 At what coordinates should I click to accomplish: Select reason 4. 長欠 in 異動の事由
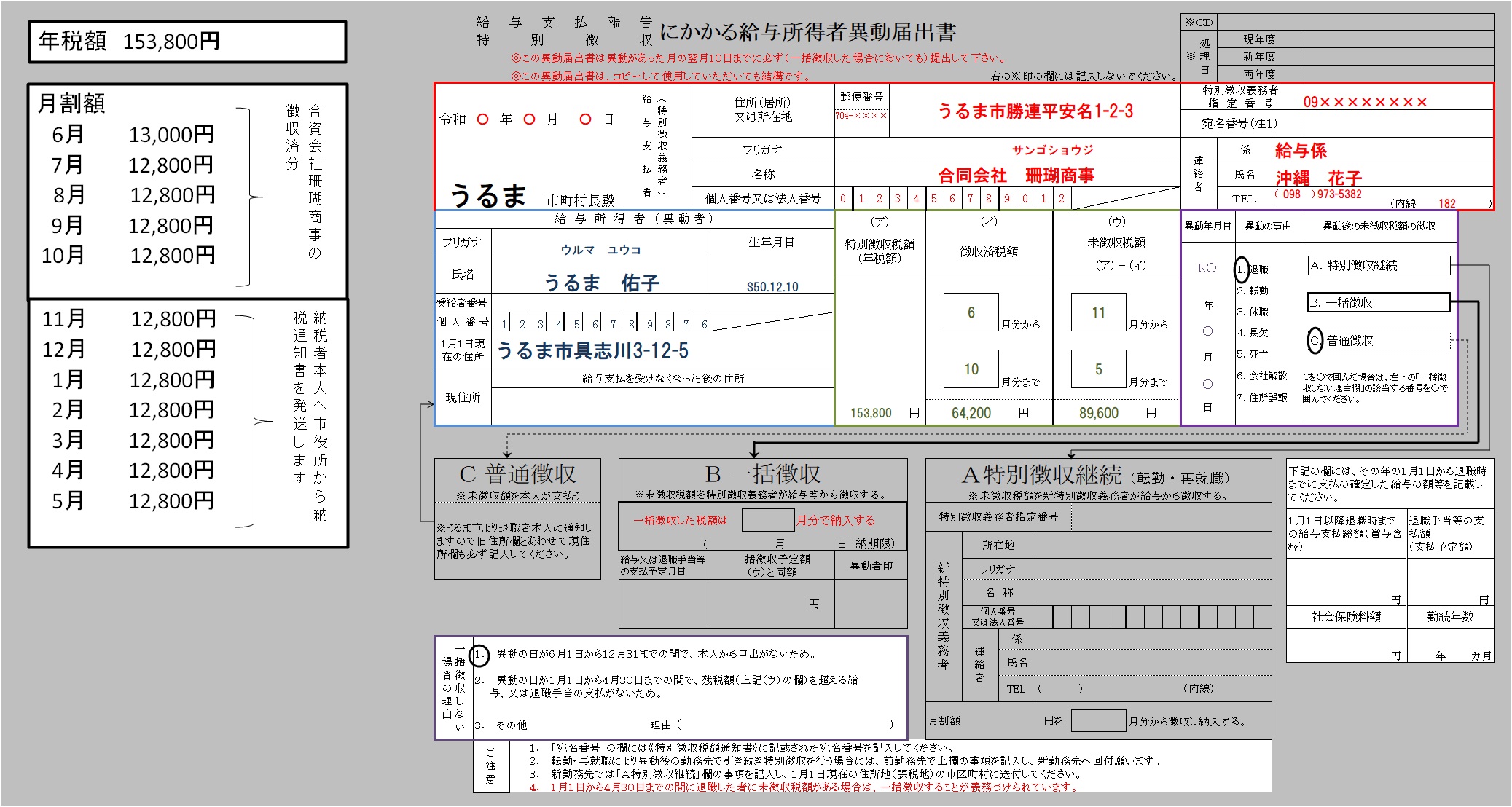[x=1253, y=333]
